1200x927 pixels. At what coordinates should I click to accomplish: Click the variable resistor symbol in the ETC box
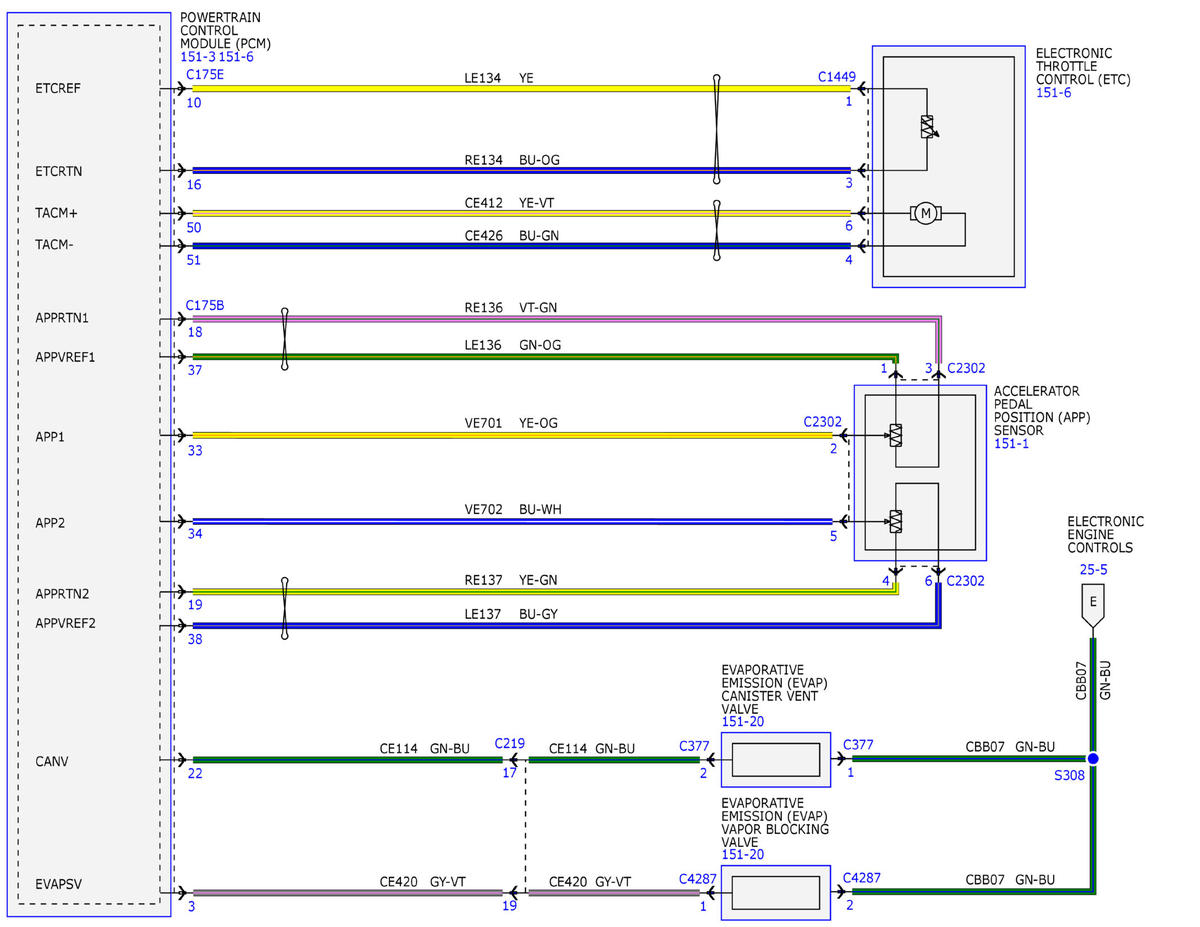pyautogui.click(x=927, y=128)
